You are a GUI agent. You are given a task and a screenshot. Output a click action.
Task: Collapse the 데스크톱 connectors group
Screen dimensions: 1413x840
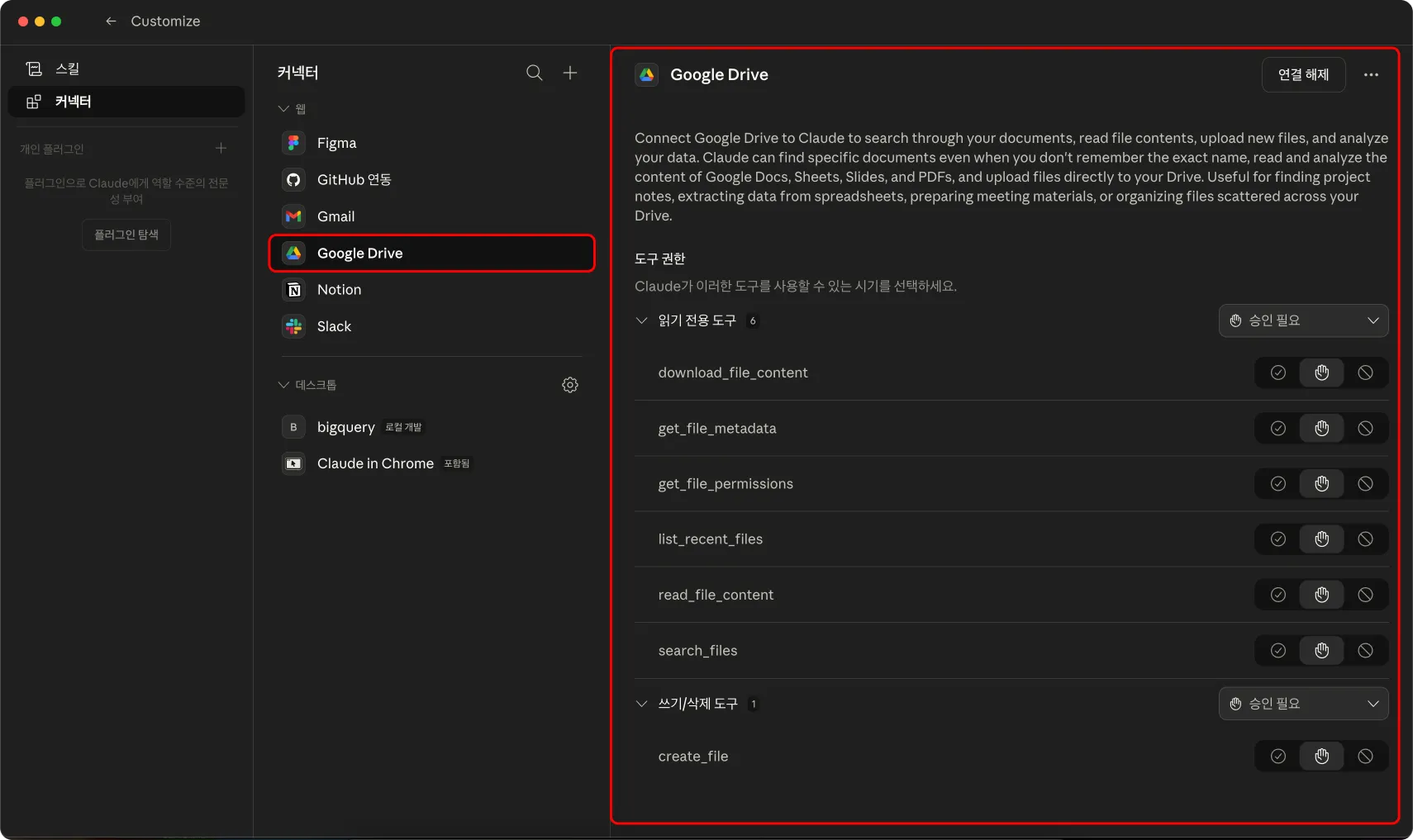tap(283, 385)
